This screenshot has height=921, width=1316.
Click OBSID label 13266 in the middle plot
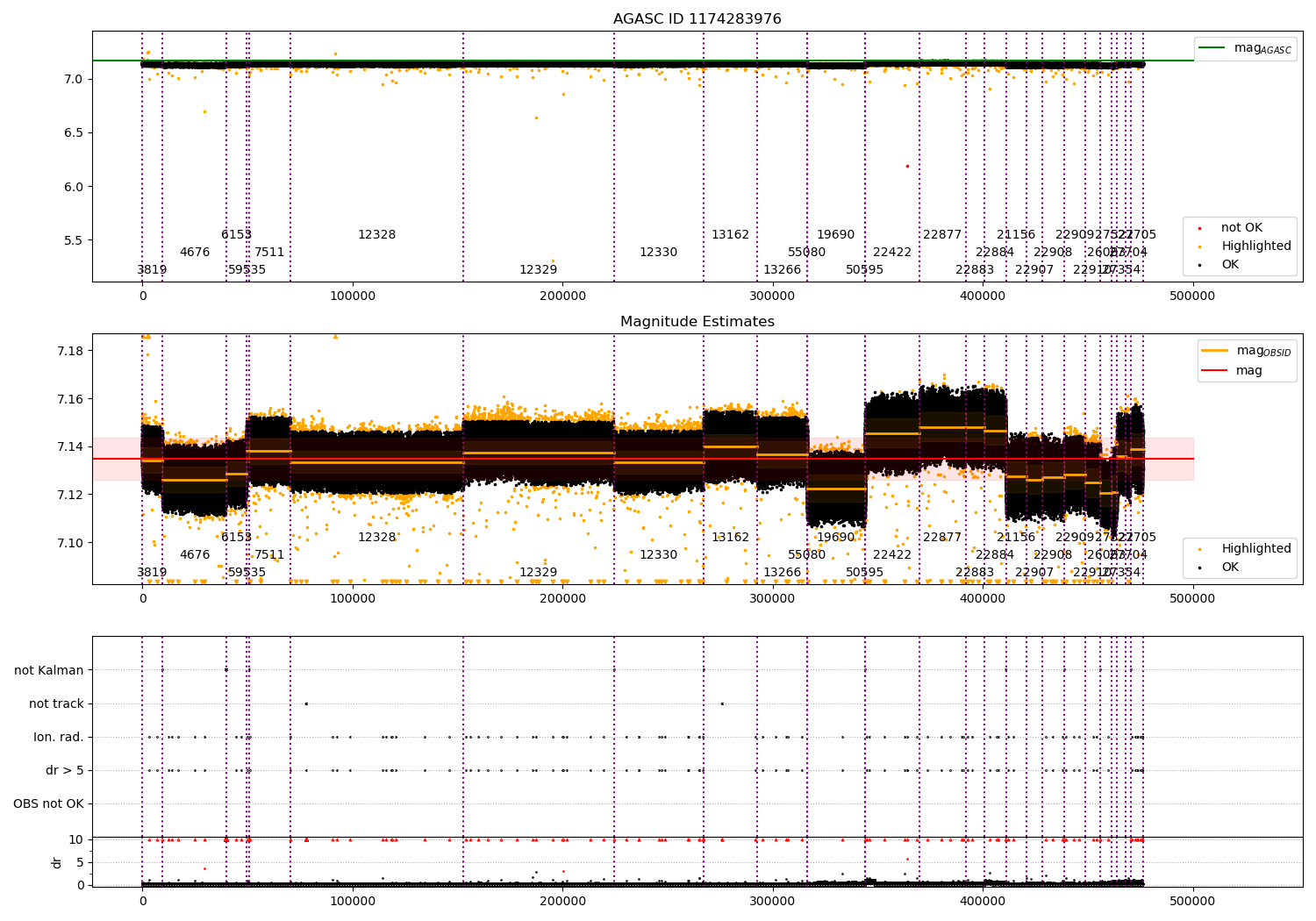pos(783,573)
